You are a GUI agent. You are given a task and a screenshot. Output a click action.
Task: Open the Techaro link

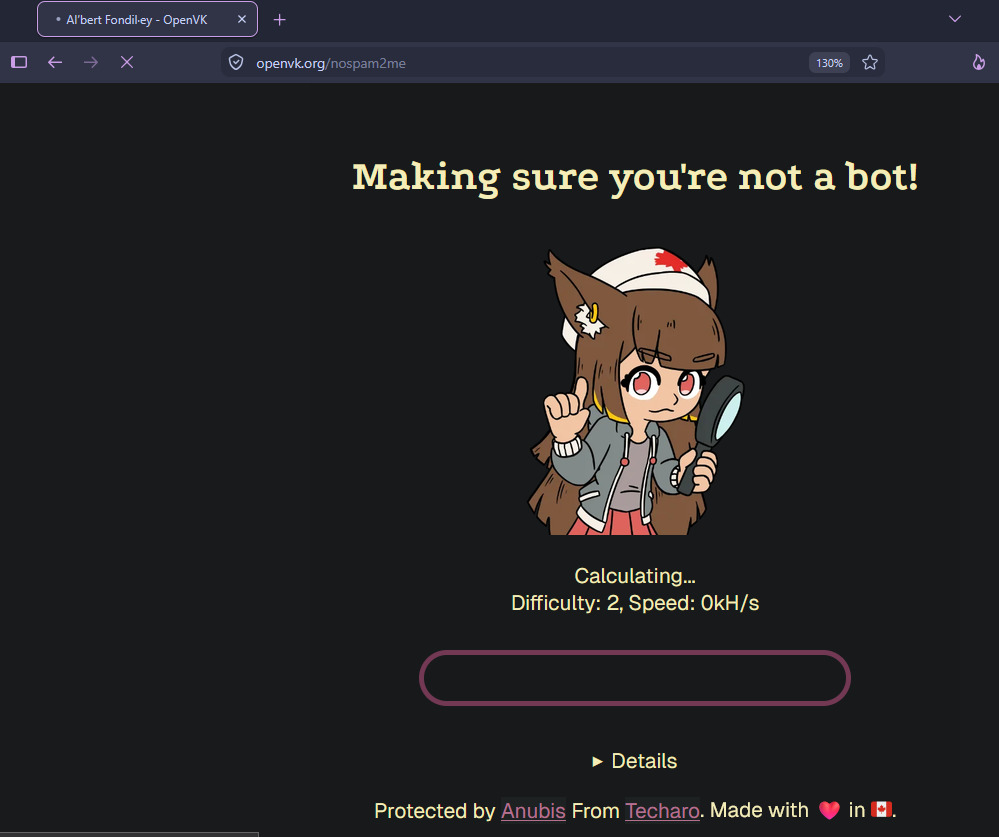pos(662,811)
